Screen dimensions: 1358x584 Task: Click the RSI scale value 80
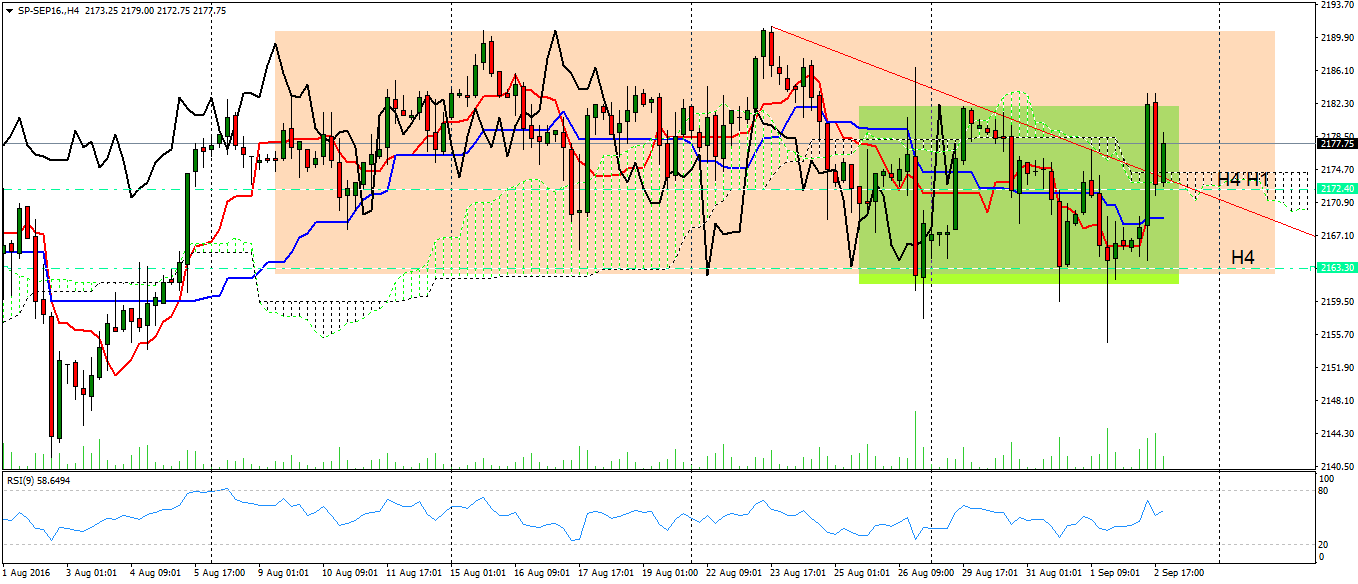1325,491
